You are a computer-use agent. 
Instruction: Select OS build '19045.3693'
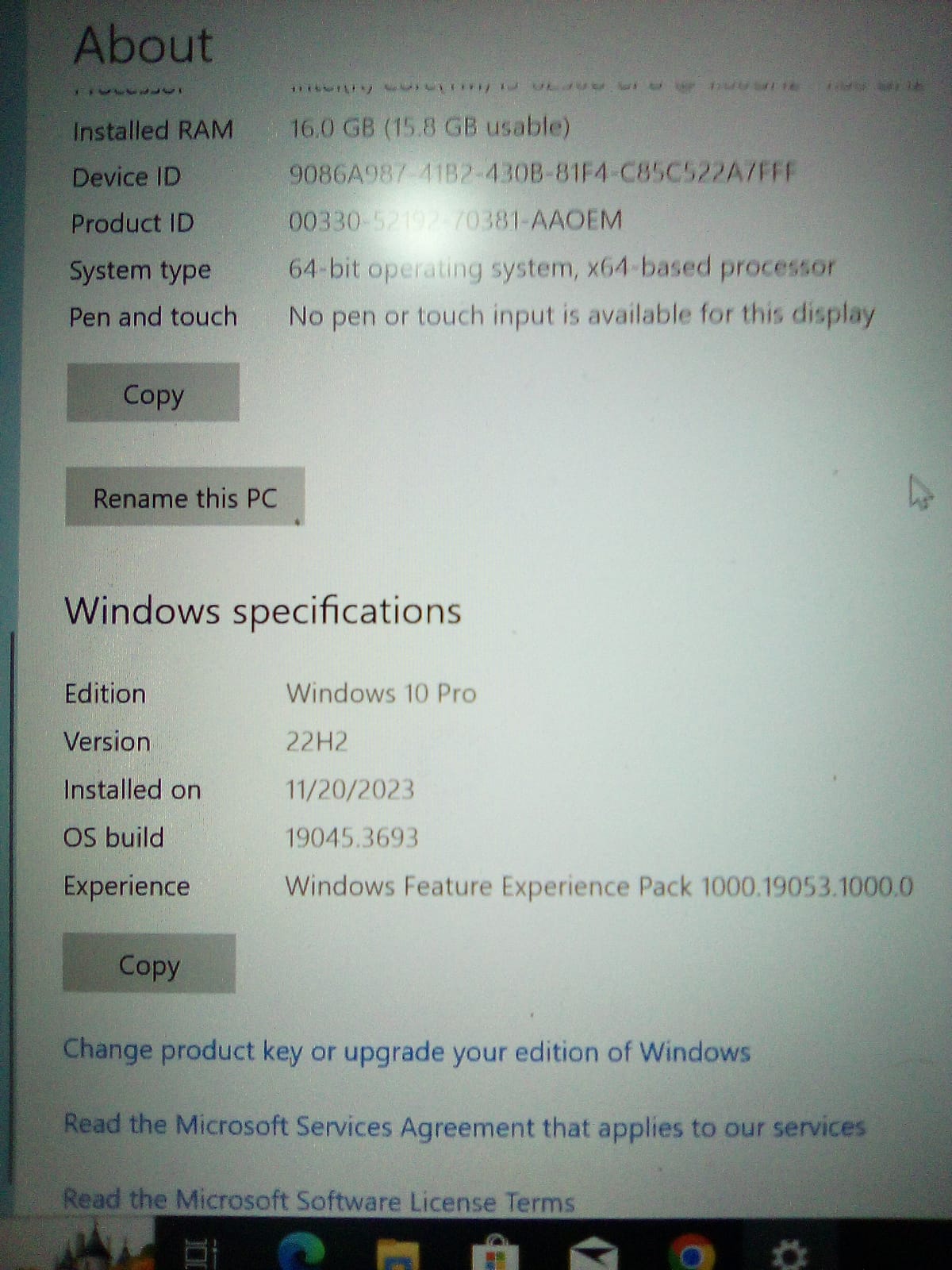[x=351, y=837]
